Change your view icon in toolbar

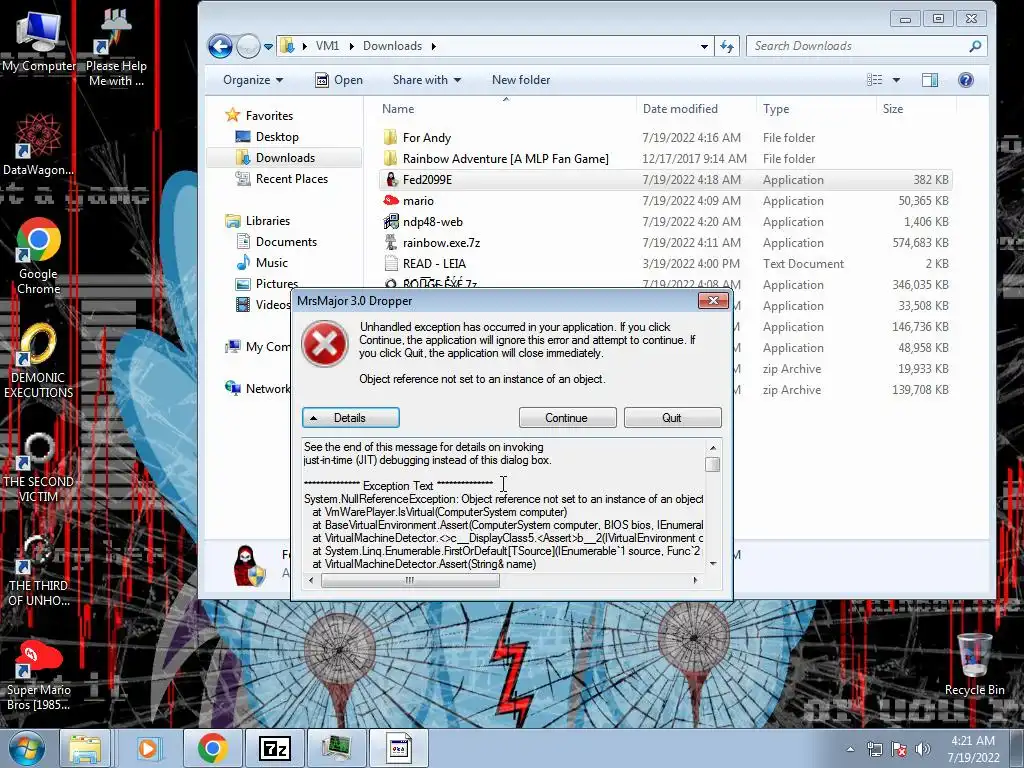coord(874,80)
